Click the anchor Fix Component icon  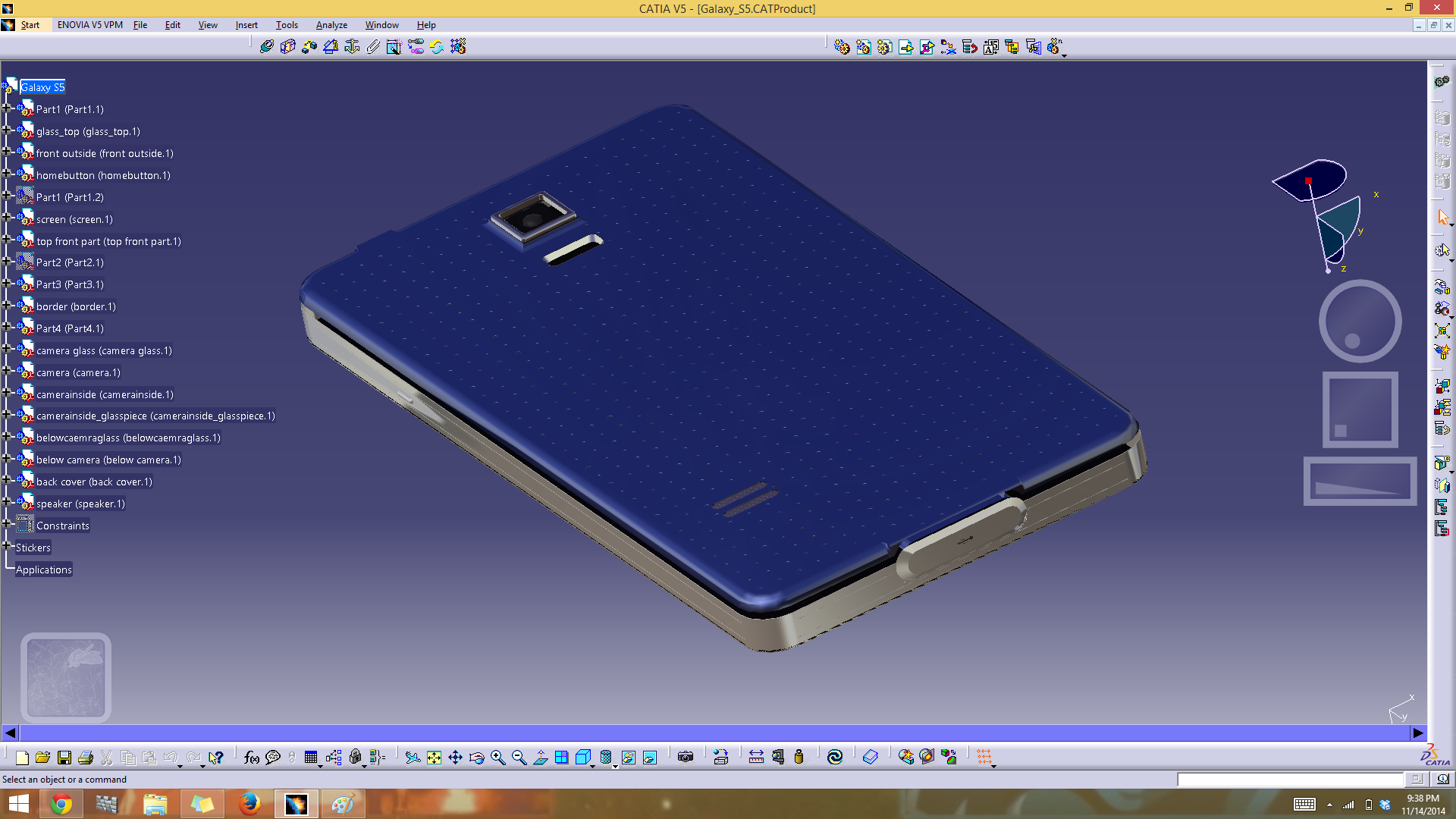coord(352,47)
